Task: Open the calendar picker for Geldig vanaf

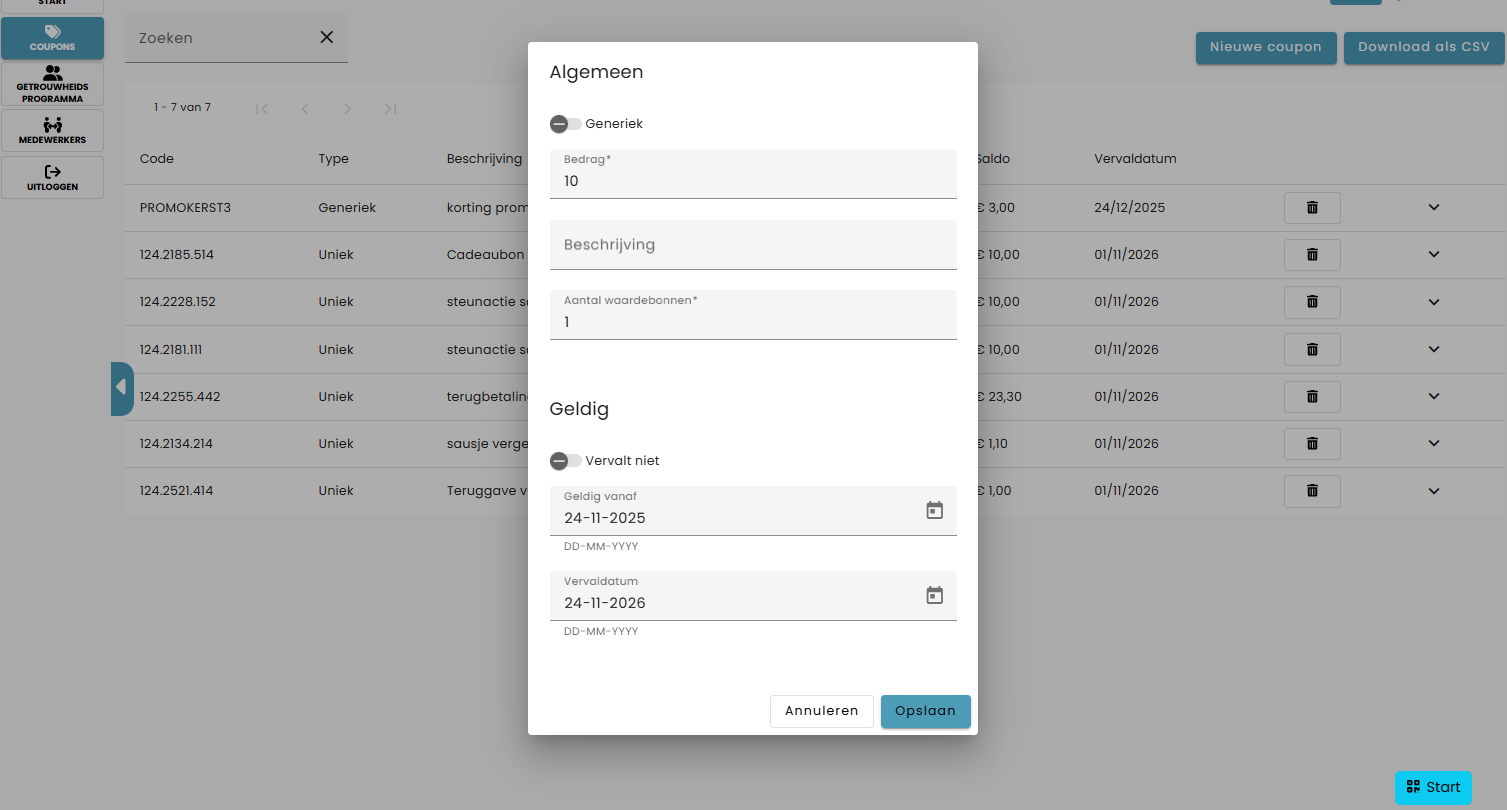Action: tap(934, 510)
